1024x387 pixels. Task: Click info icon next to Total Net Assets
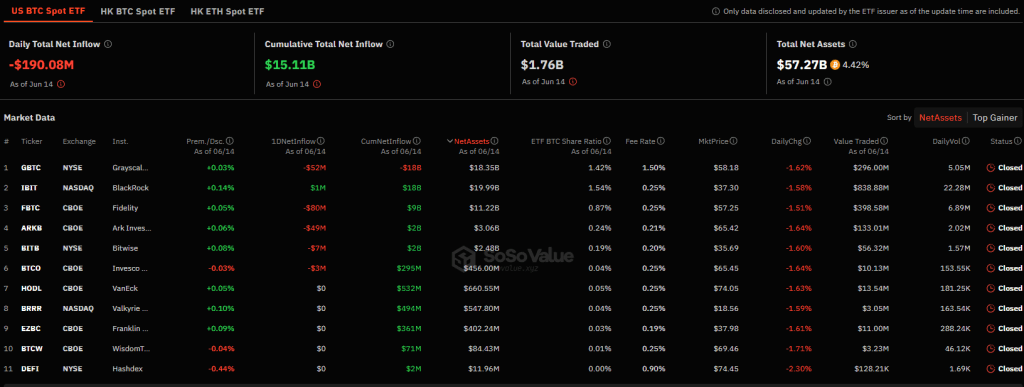pyautogui.click(x=854, y=44)
